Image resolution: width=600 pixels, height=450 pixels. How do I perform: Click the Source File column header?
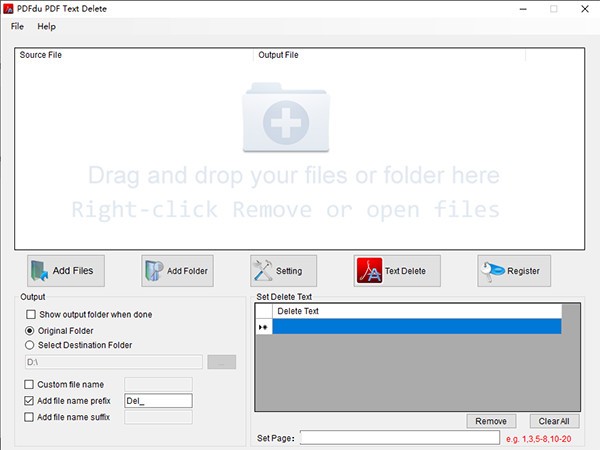coord(134,55)
